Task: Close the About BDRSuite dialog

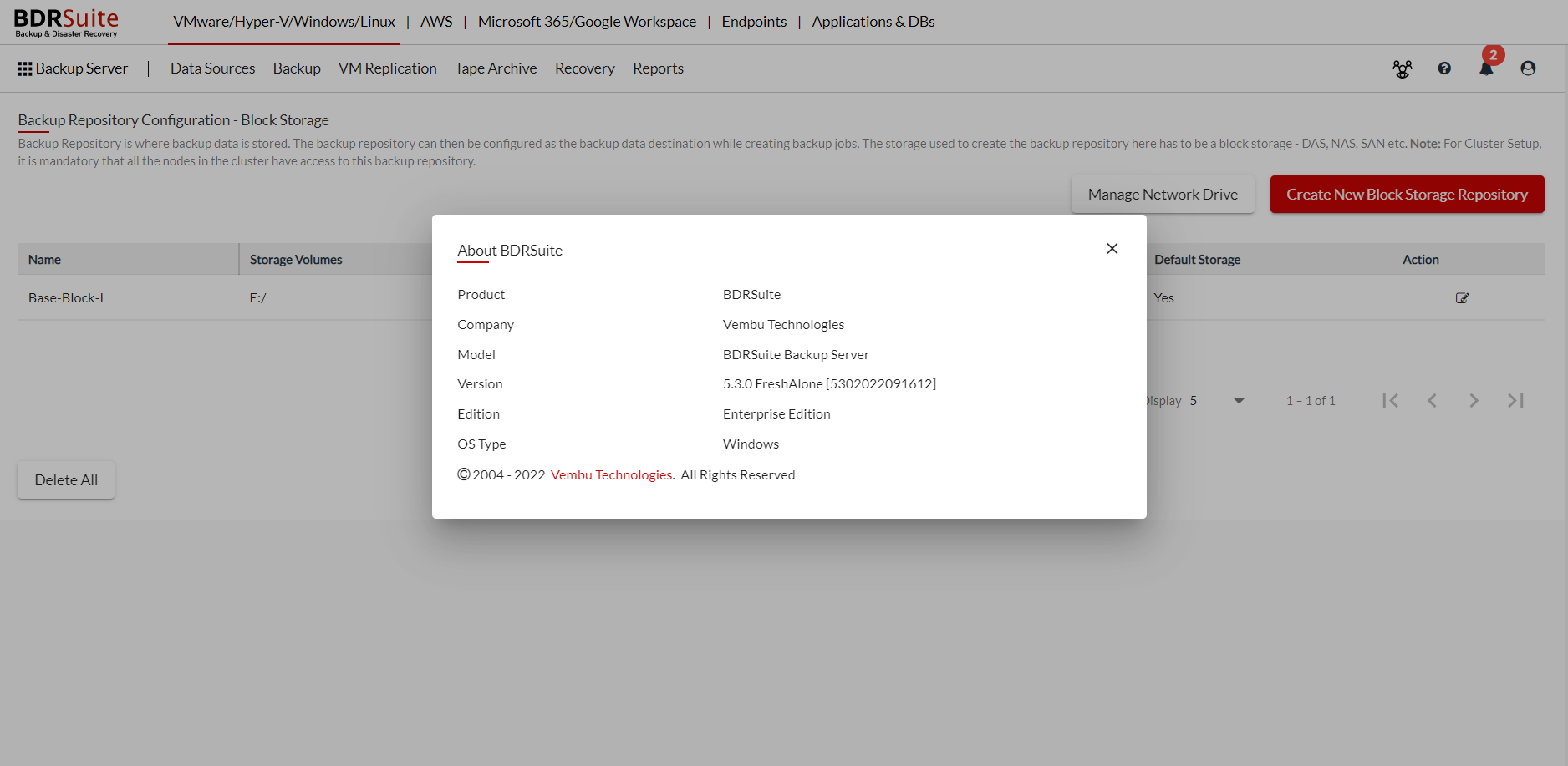Action: (x=1112, y=249)
